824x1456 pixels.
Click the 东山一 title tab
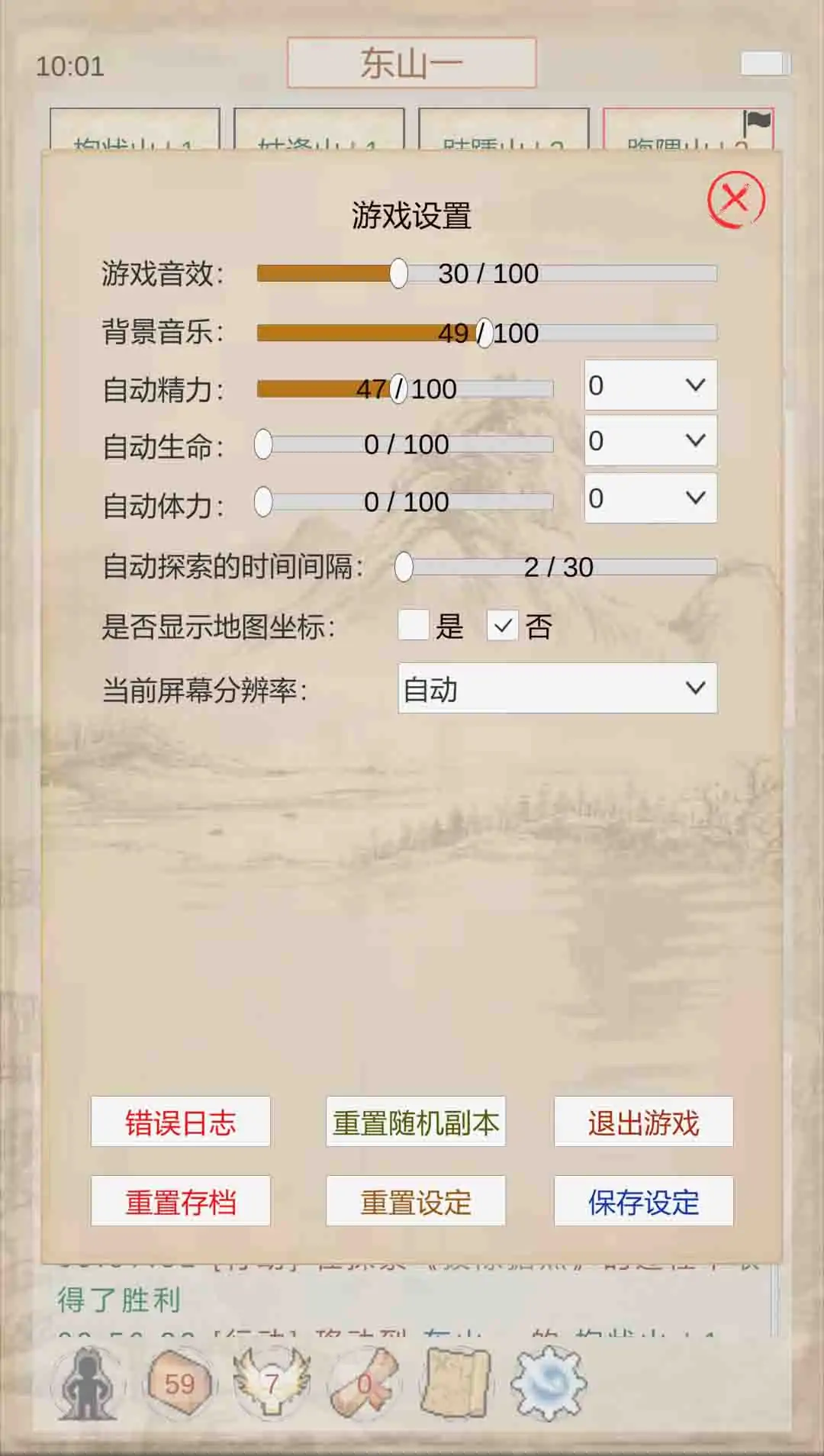click(x=411, y=63)
